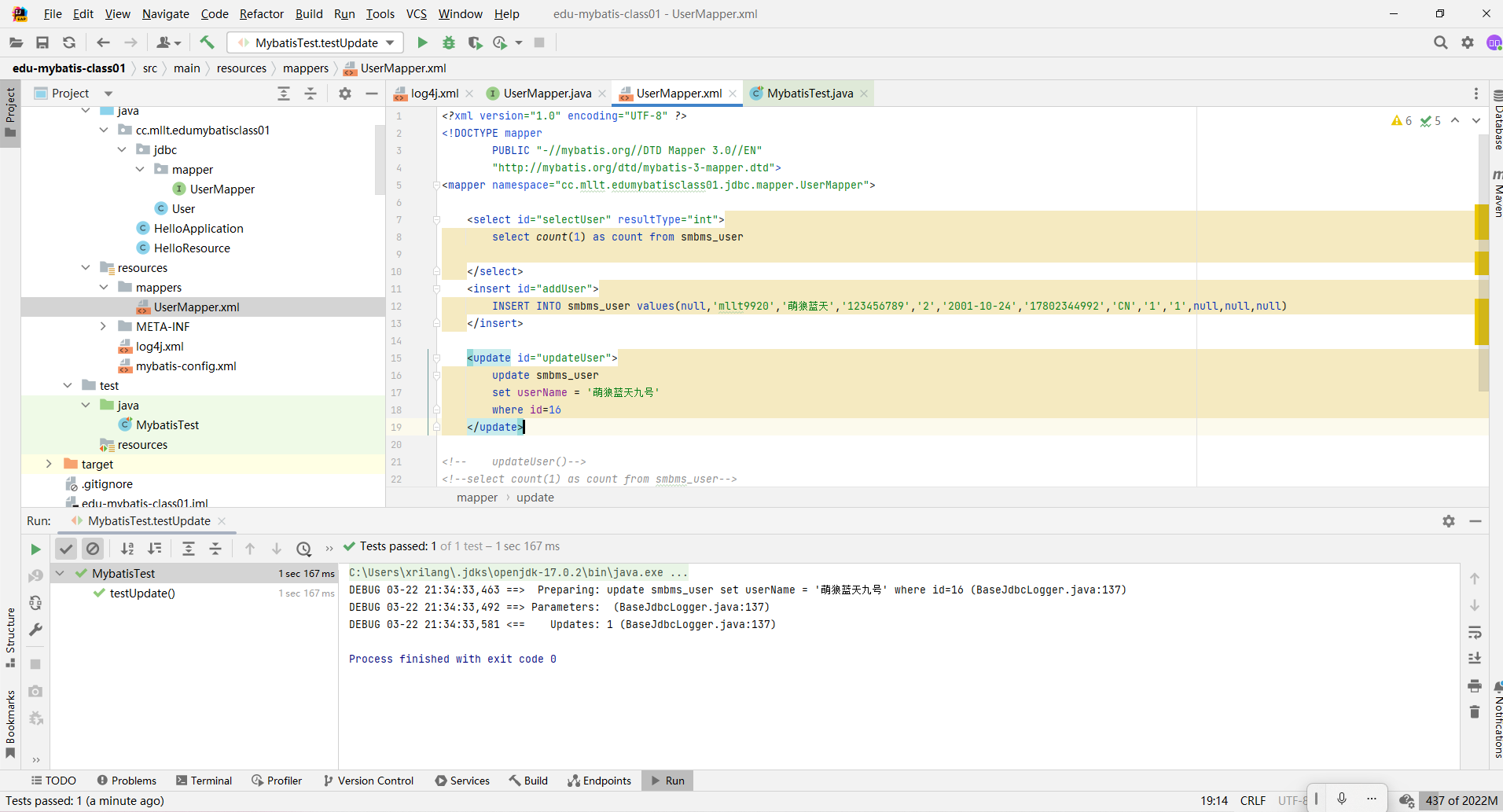
Task: Open Project panel options gear
Action: point(345,94)
